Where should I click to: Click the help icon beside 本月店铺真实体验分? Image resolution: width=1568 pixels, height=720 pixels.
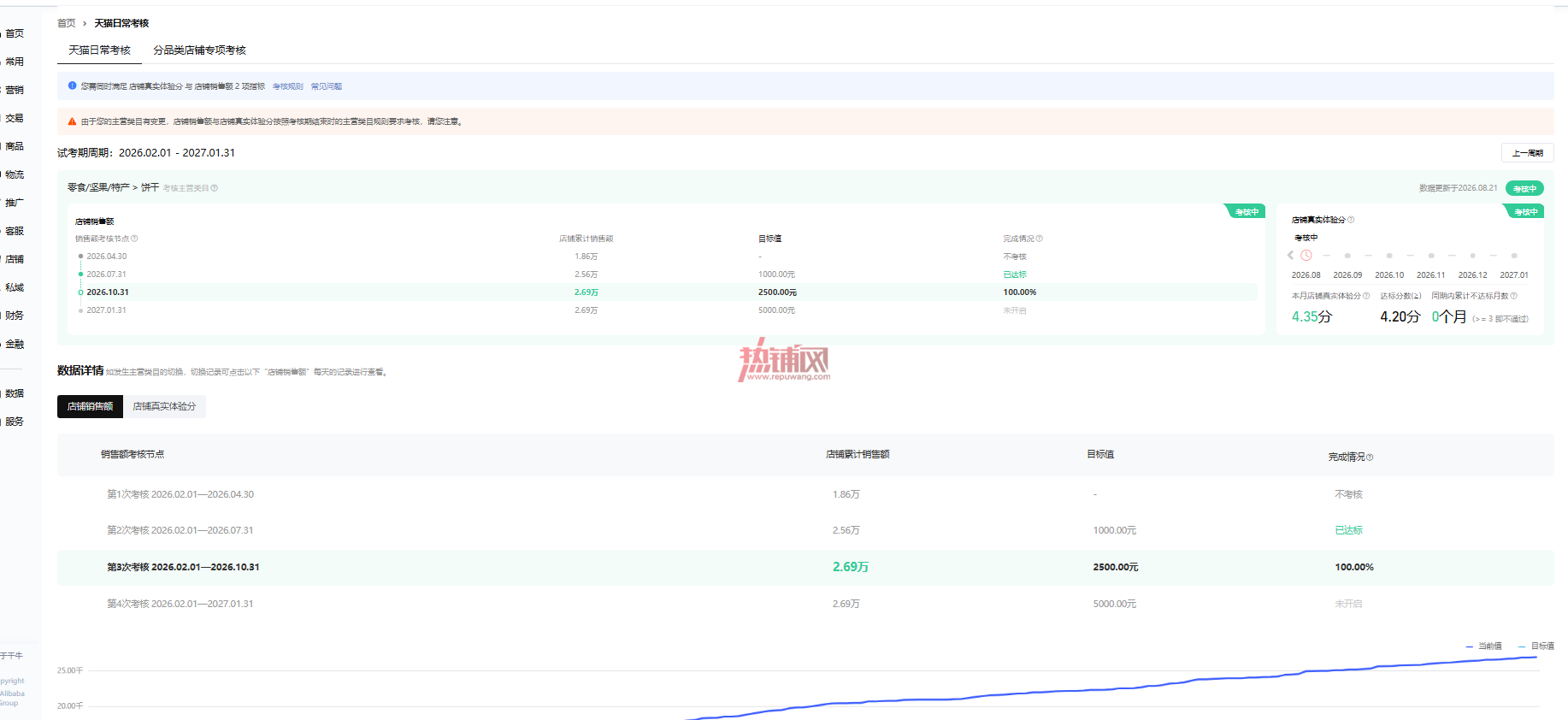click(x=1366, y=296)
